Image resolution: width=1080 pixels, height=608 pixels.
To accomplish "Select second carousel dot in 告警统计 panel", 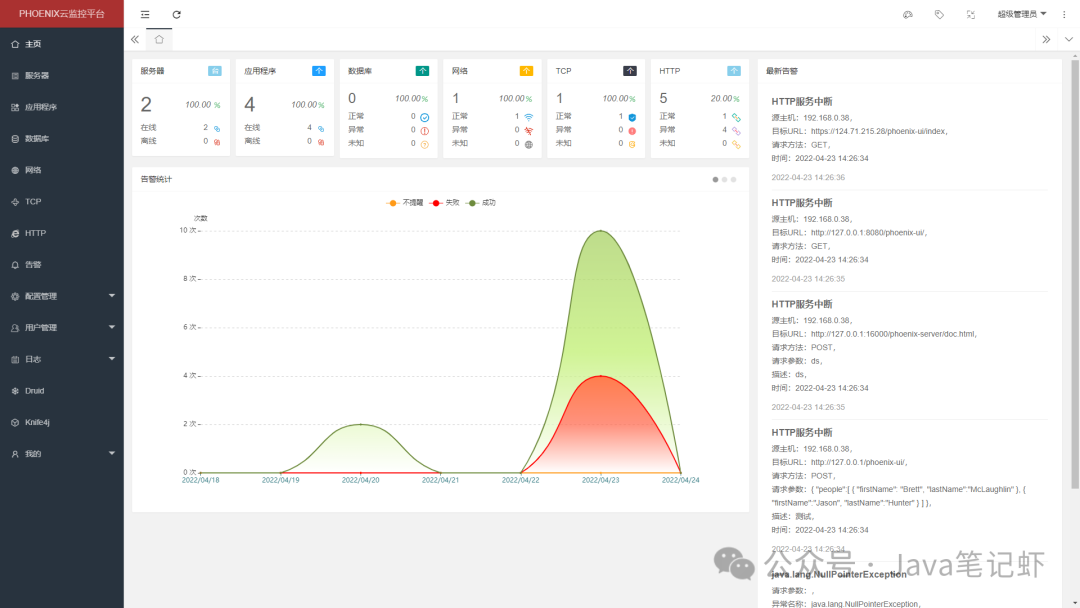I will 725,180.
